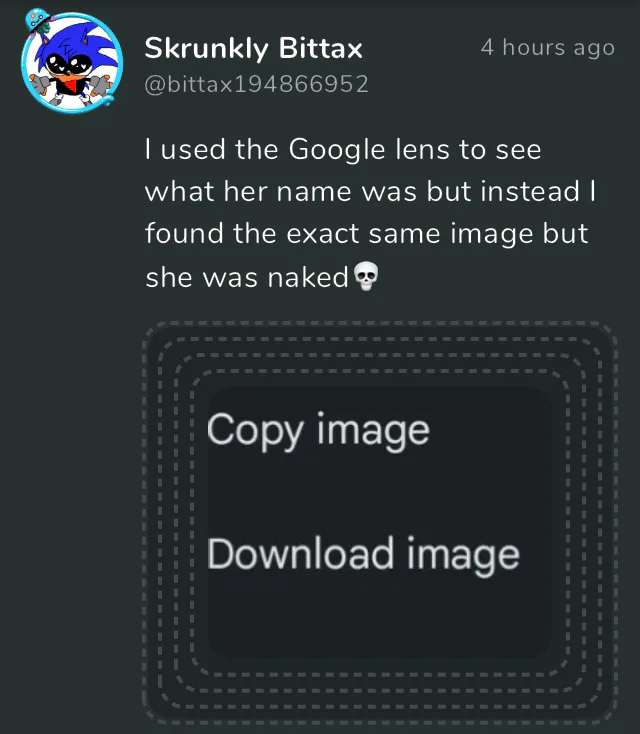The image size is (640, 734).
Task: Select the "Download image" menu entry
Action: coord(363,555)
